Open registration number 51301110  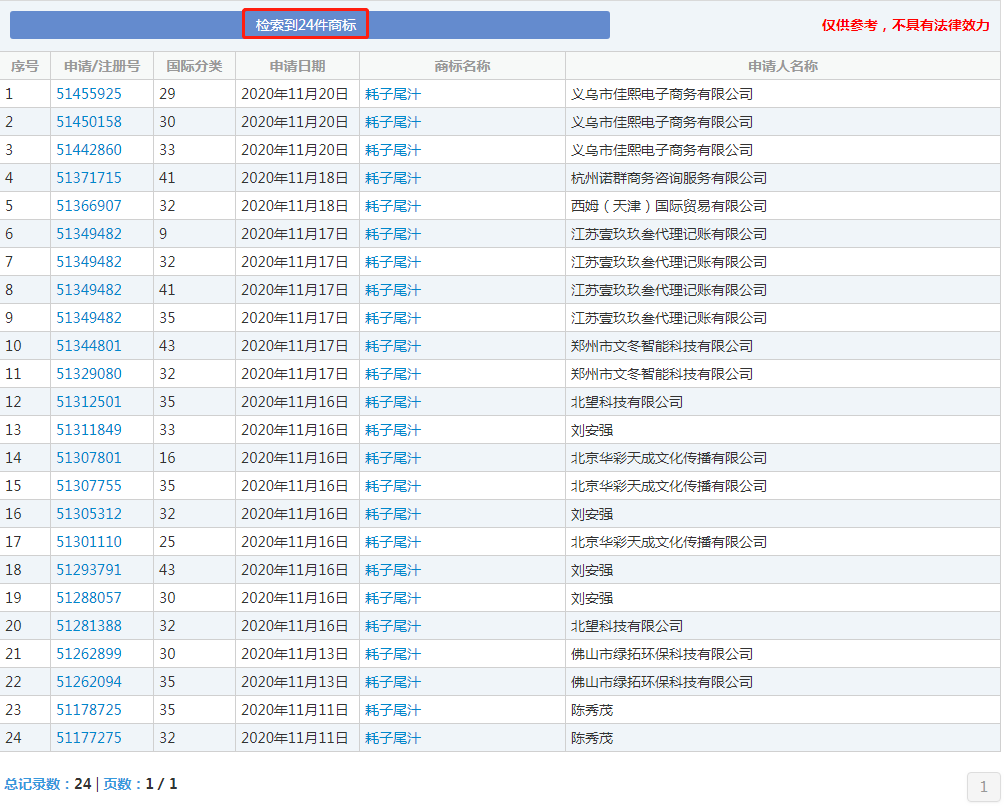89,542
